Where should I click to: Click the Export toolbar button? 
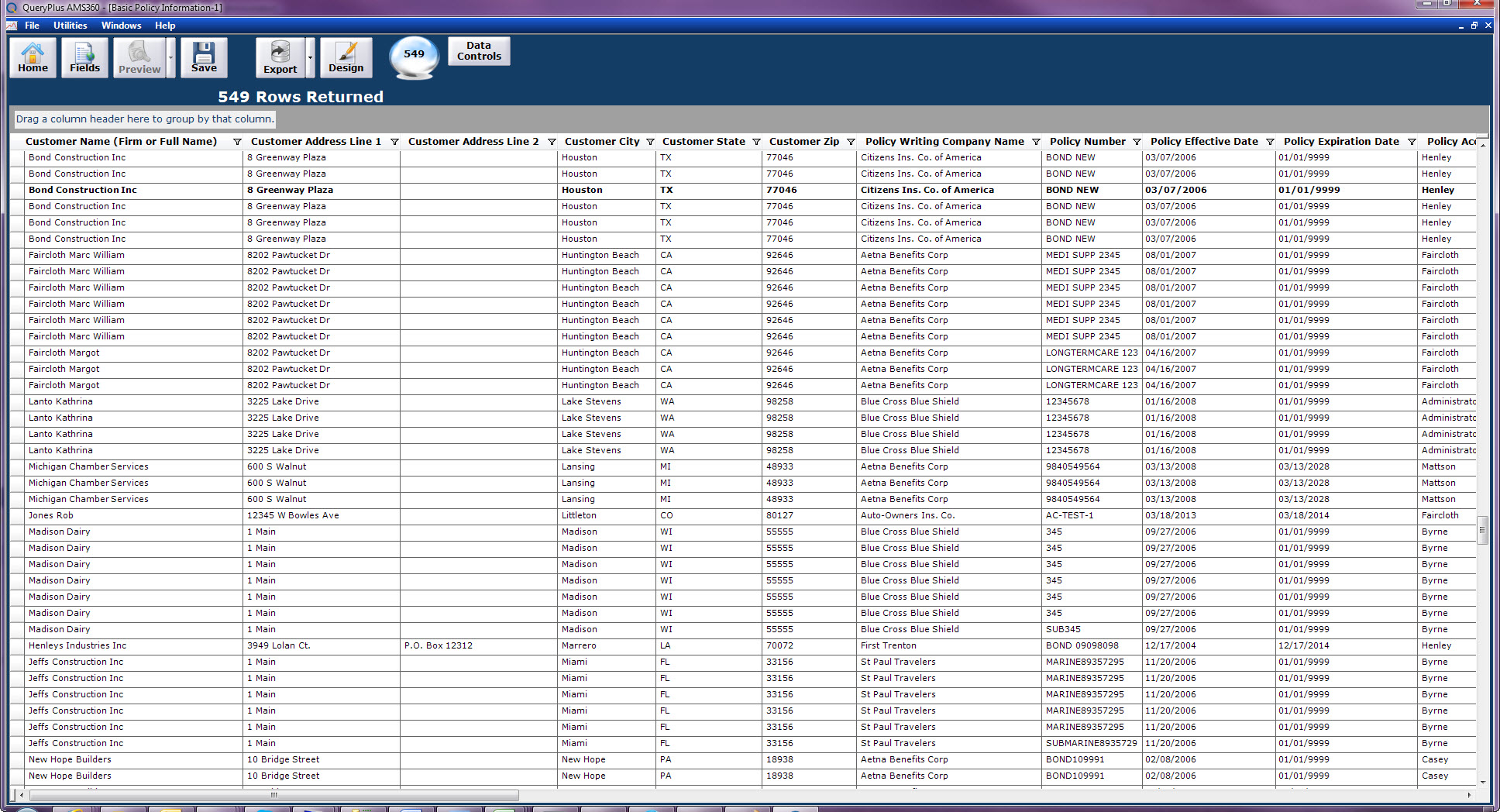(x=280, y=57)
